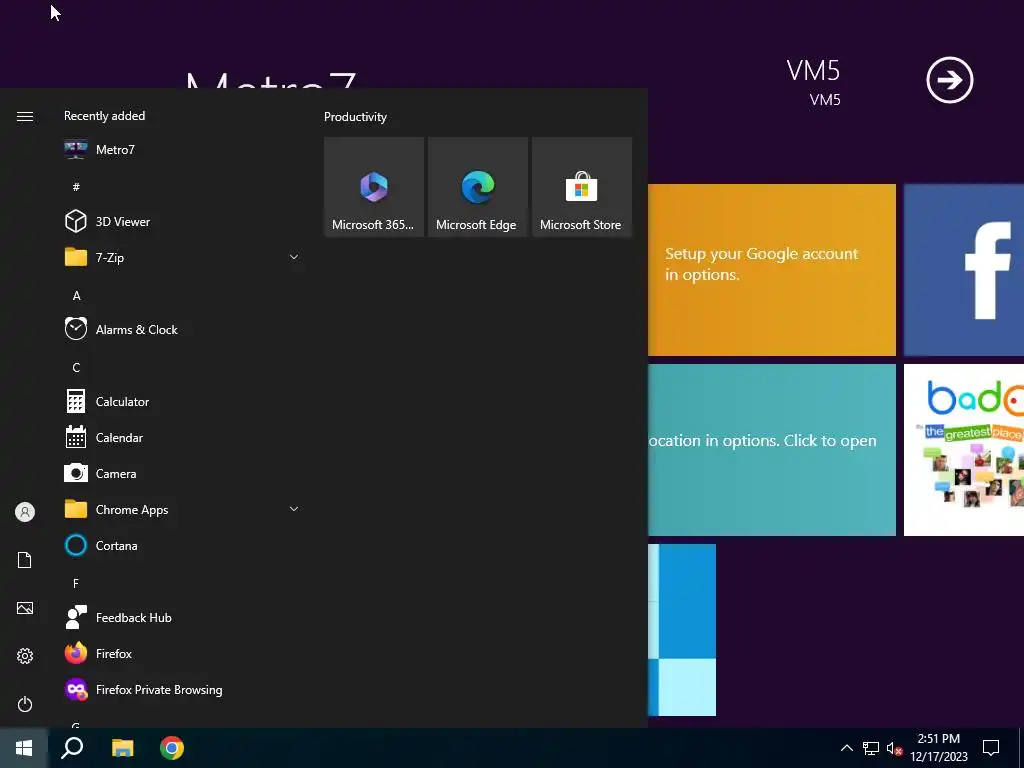Open Pictures from the Start sidebar
This screenshot has height=768, width=1024.
click(25, 608)
